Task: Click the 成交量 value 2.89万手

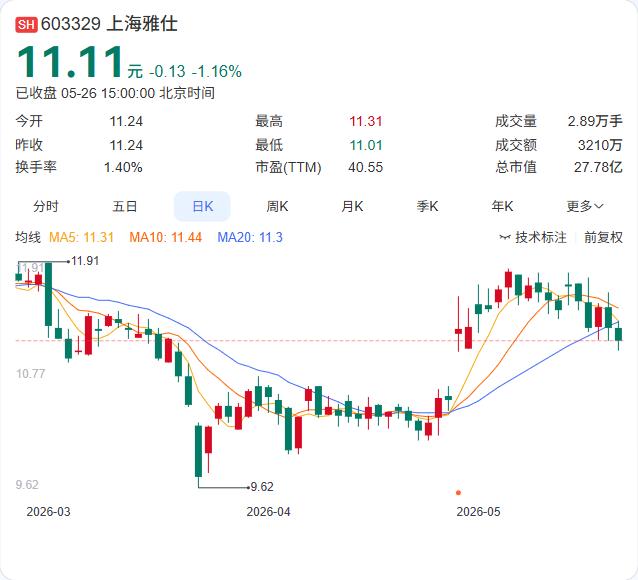Action: (x=595, y=121)
